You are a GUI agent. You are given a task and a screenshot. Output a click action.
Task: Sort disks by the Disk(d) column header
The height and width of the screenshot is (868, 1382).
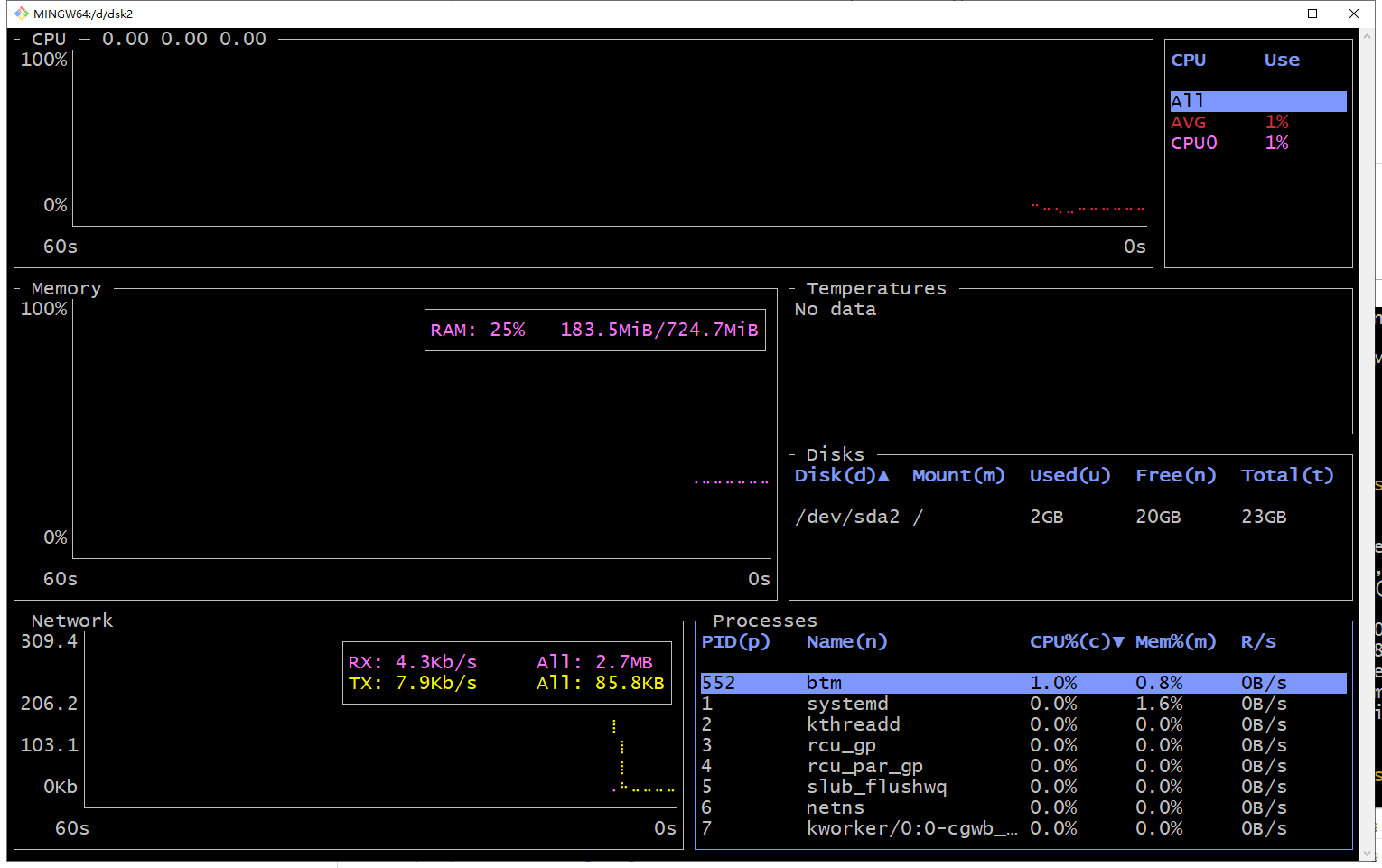click(836, 475)
